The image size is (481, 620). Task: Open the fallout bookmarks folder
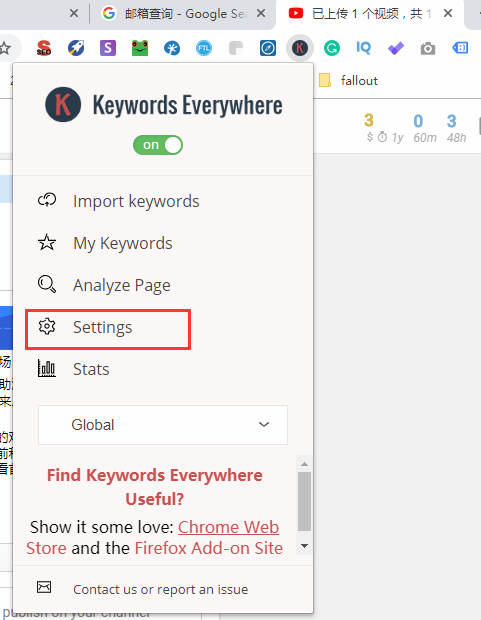[348, 81]
